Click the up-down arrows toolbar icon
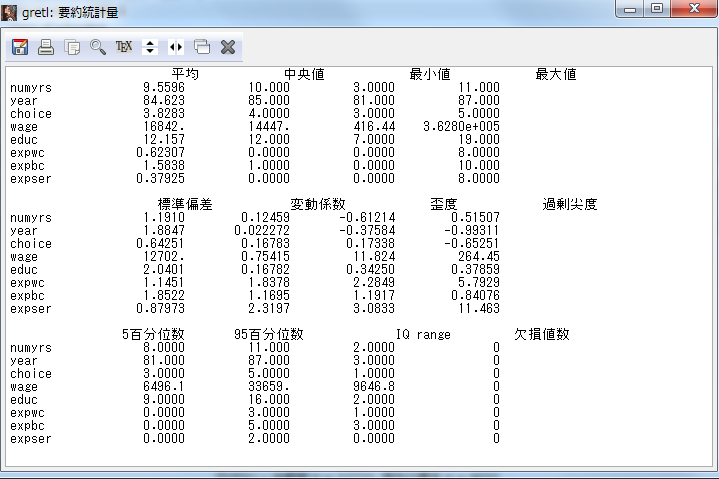The image size is (719, 479). 150,47
